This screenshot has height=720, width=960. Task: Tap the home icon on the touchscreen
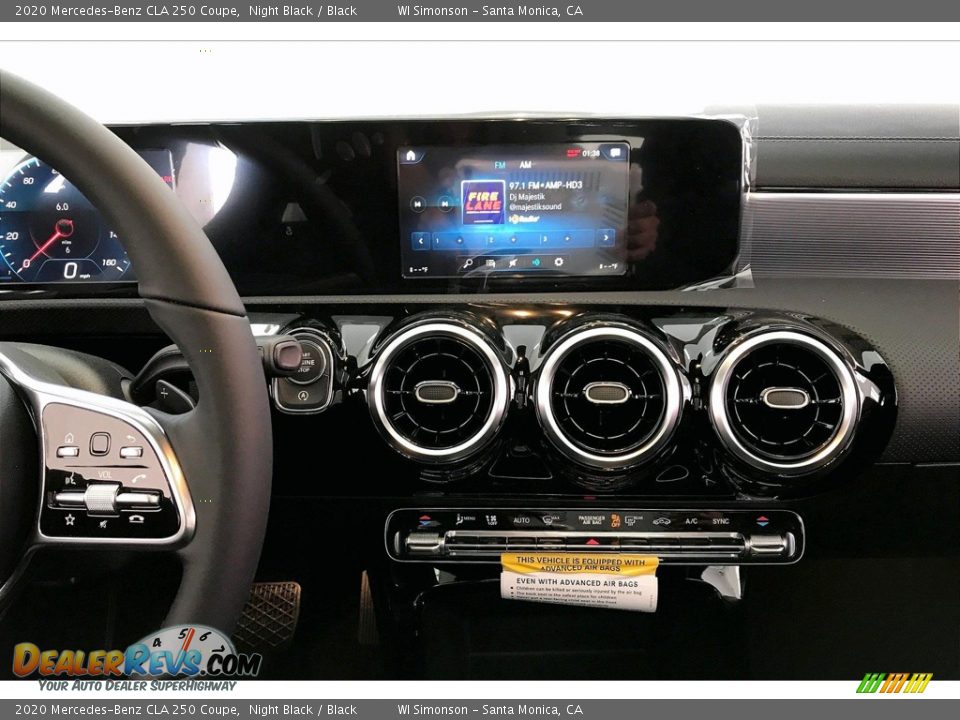point(410,154)
